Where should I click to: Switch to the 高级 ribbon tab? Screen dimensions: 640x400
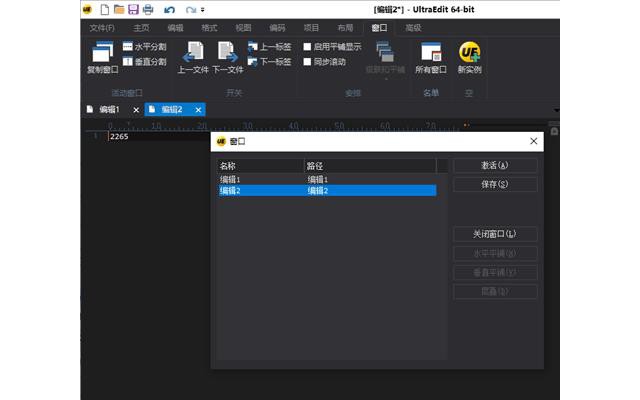point(413,28)
